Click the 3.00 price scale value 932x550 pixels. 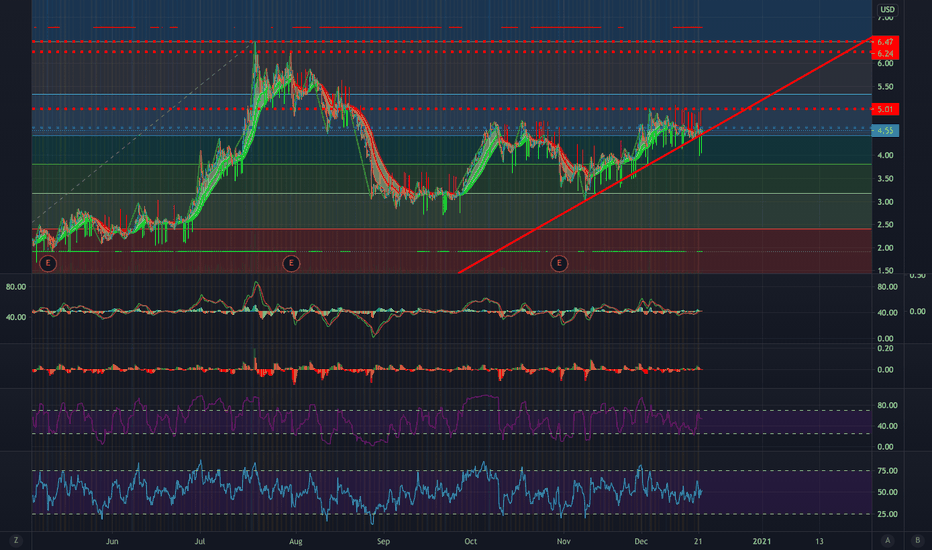click(885, 202)
